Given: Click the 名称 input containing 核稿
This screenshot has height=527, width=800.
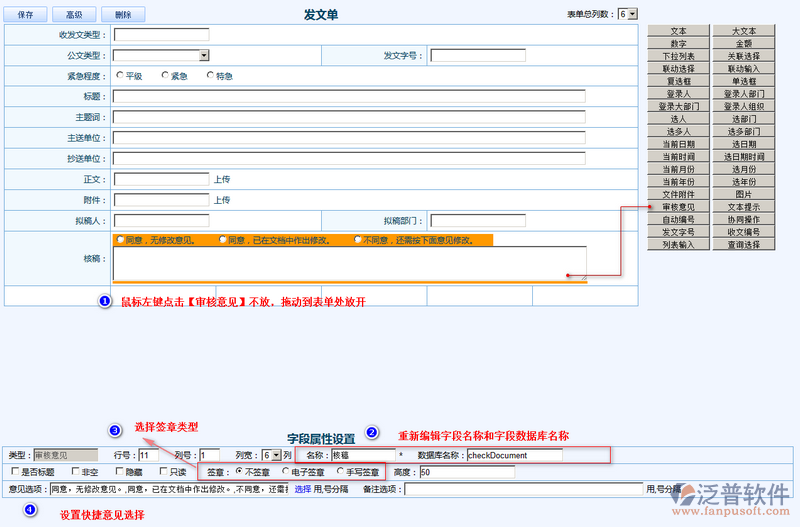Looking at the screenshot, I should 363,455.
